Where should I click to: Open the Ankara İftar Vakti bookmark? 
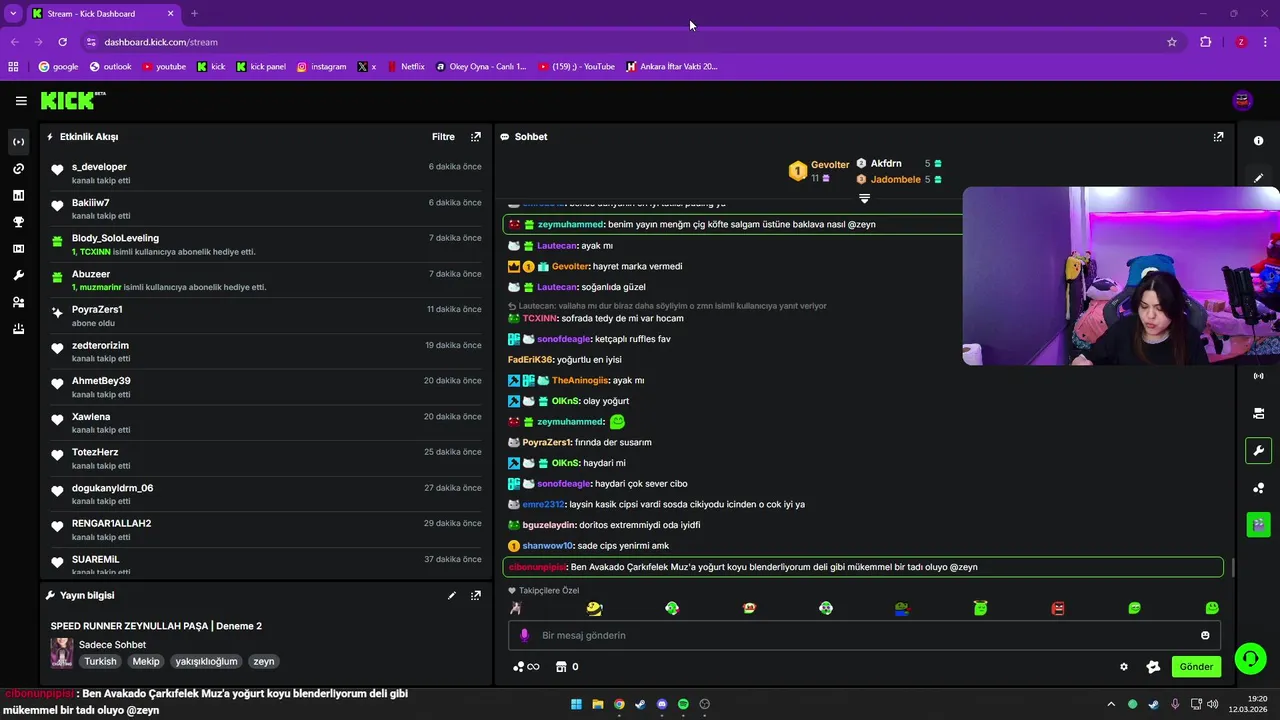[x=671, y=67]
